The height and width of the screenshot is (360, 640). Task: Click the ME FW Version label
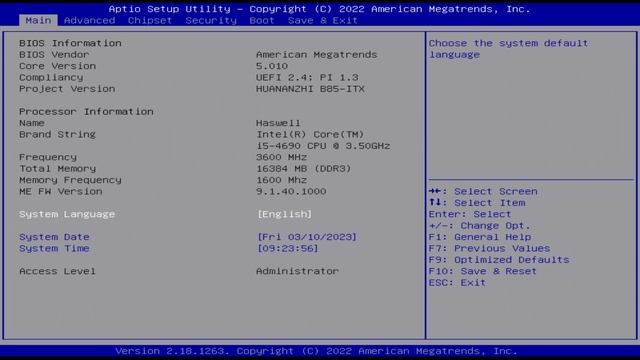click(61, 192)
